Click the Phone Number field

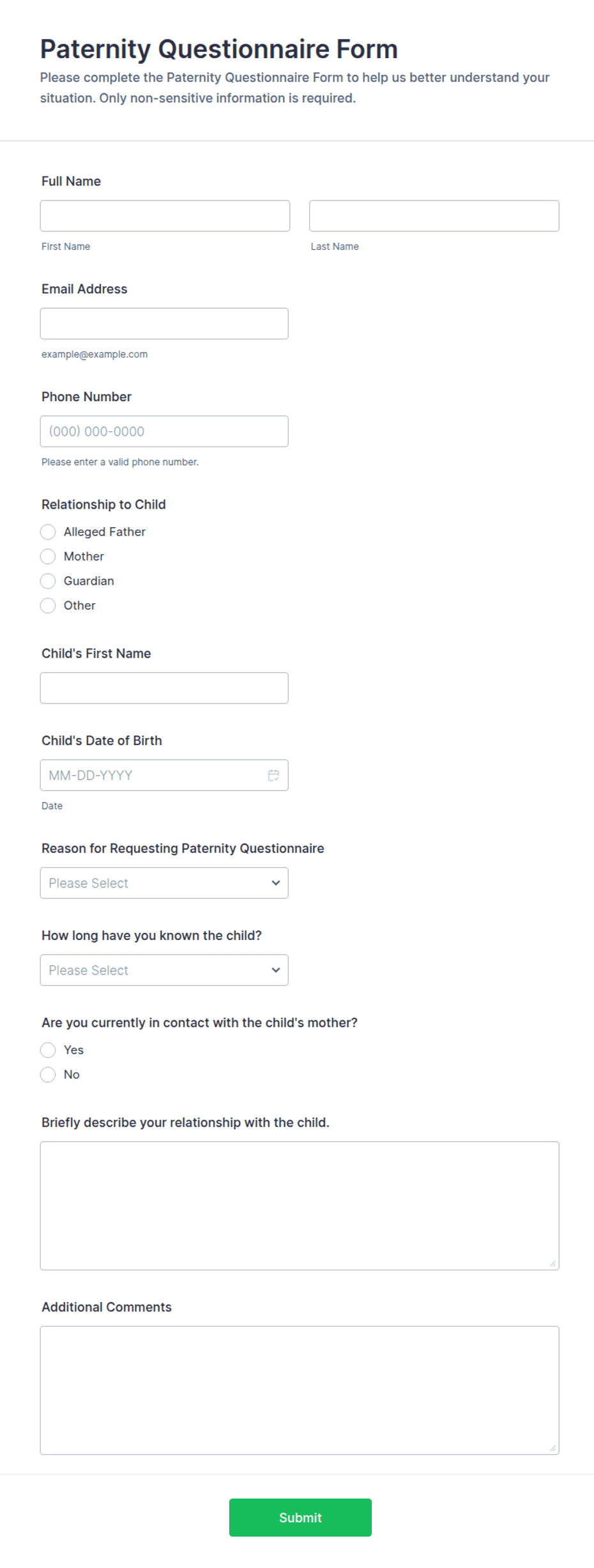[x=164, y=431]
